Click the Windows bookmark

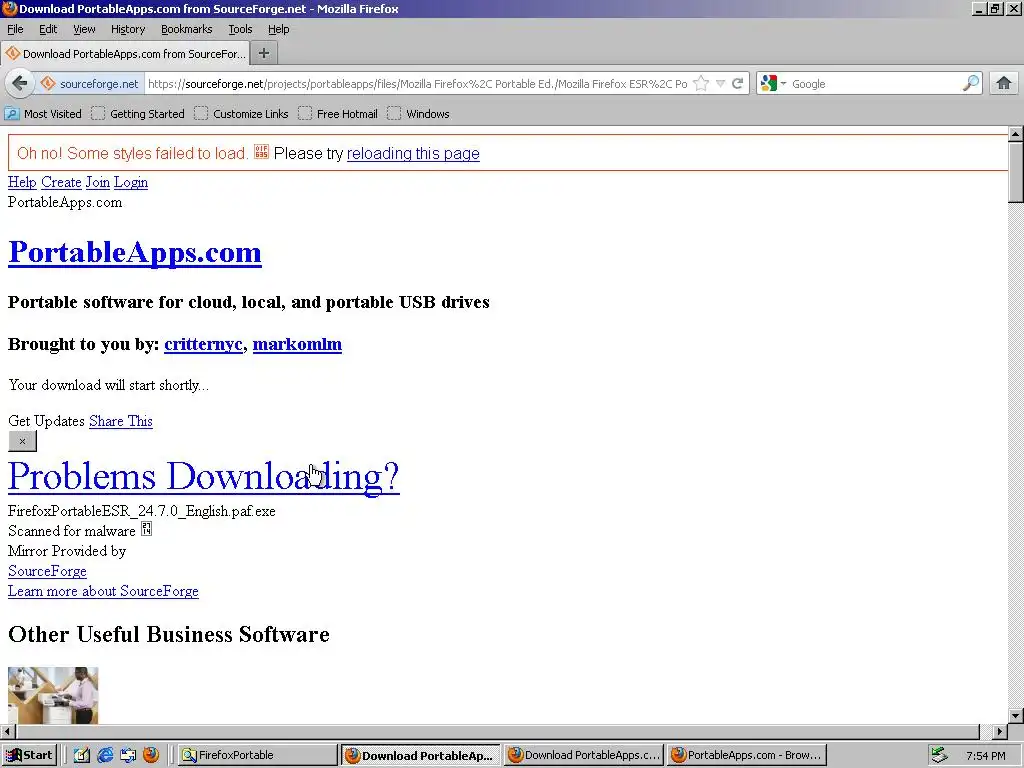tap(418, 114)
